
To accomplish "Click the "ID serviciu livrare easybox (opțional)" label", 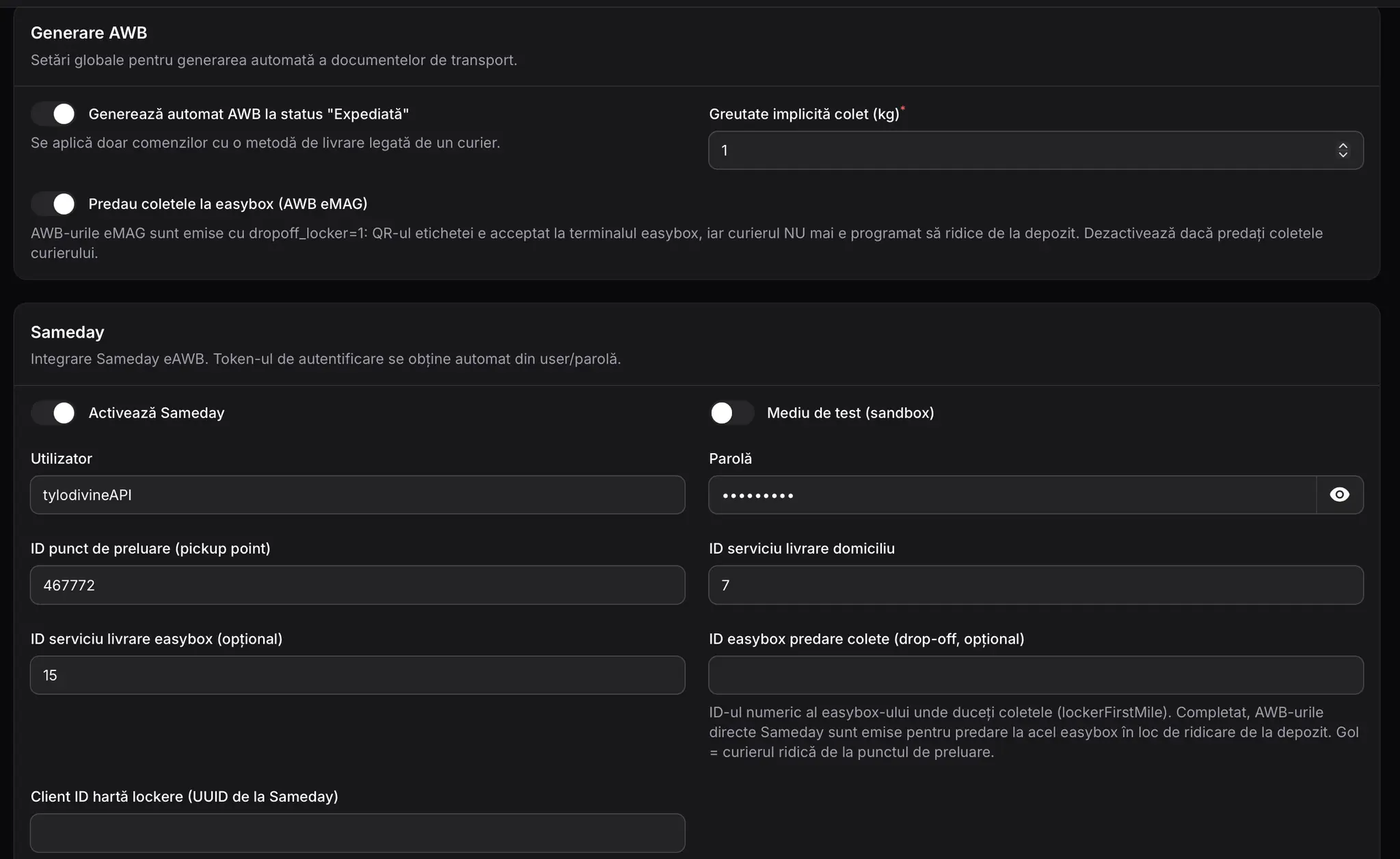I will tap(157, 639).
